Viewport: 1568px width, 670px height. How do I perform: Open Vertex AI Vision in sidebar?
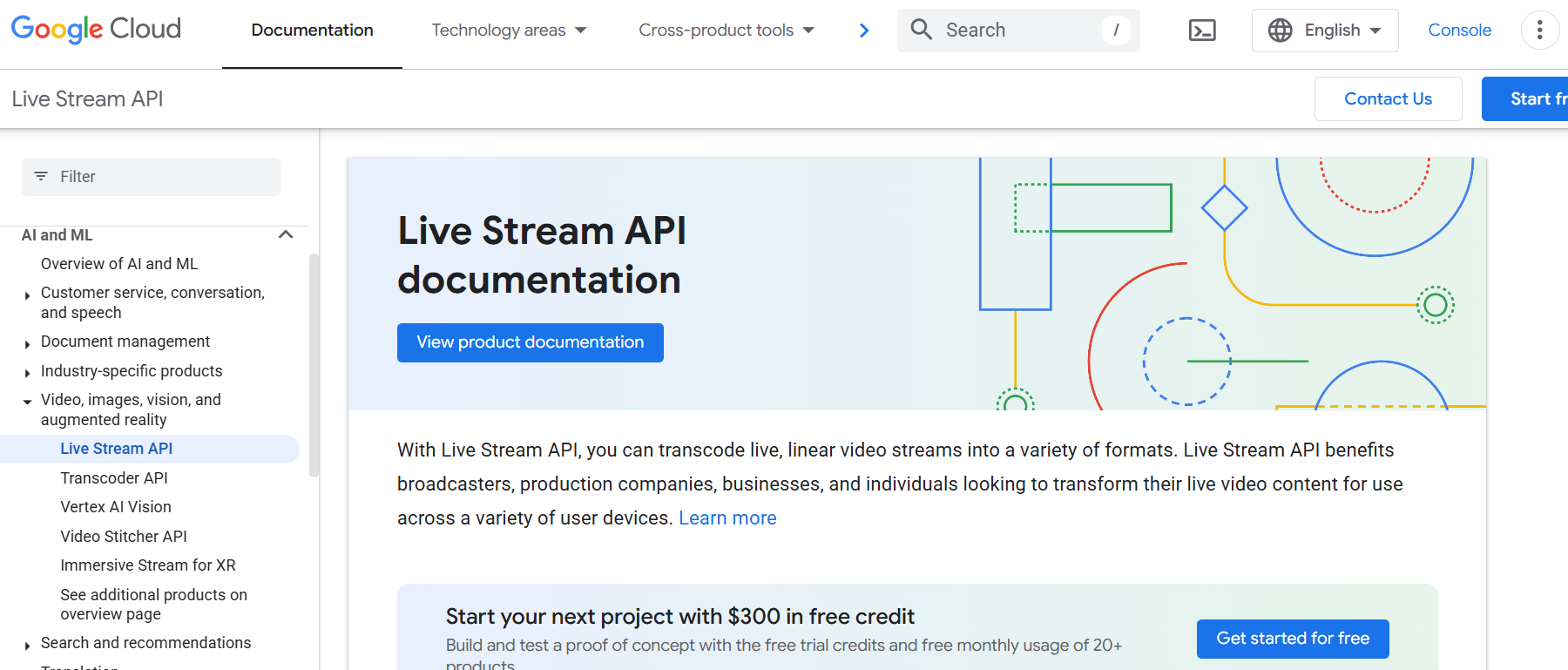tap(116, 507)
